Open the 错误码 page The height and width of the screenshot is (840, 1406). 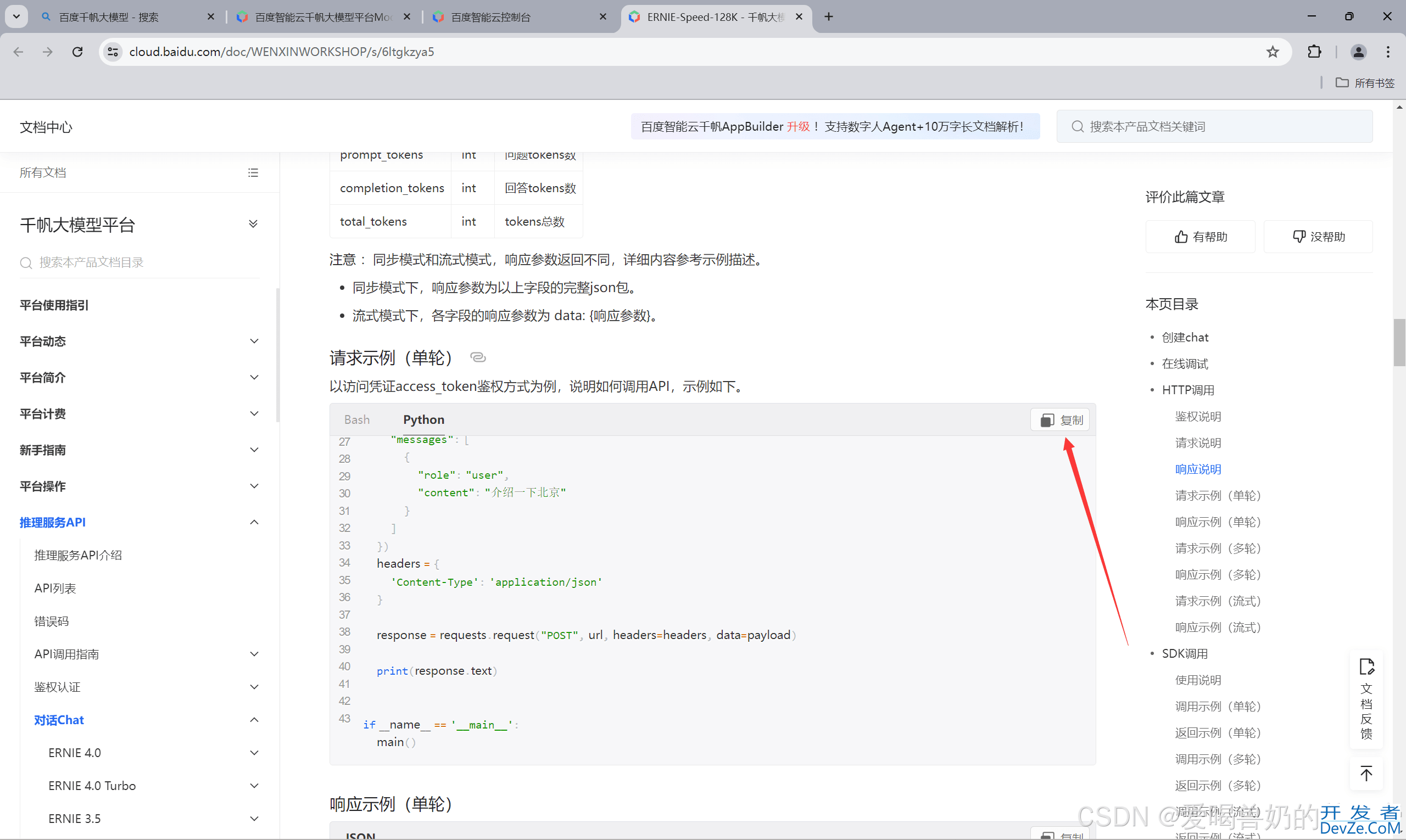pos(52,621)
